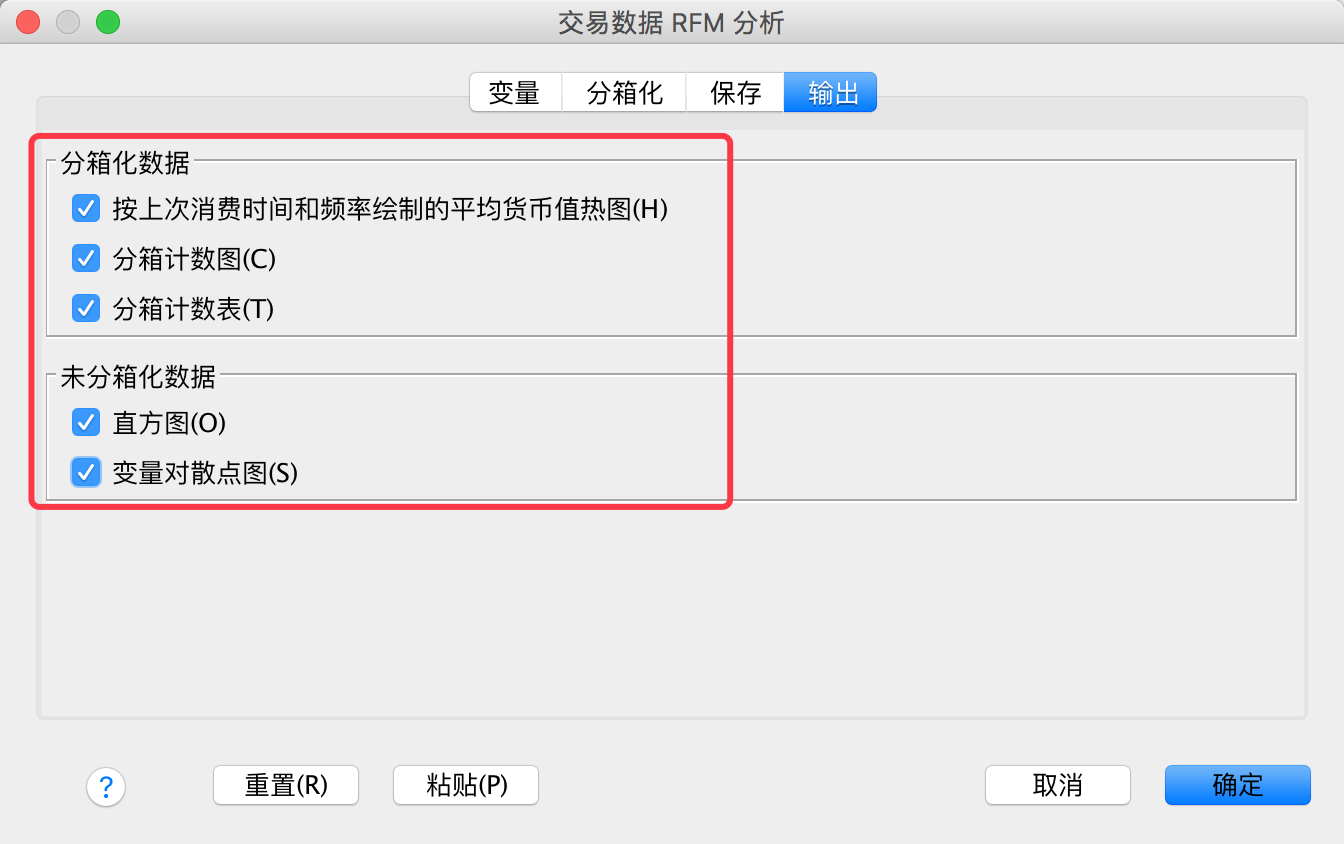This screenshot has height=844, width=1344.
Task: Select the 输出 tab
Action: tap(832, 93)
